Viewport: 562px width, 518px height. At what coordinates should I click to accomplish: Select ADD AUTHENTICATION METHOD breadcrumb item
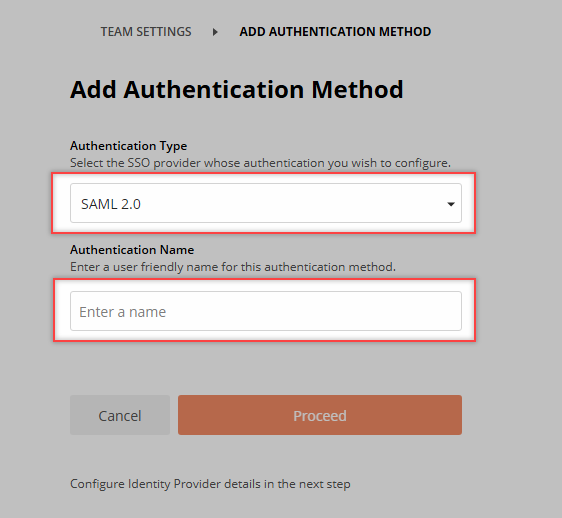click(x=335, y=32)
